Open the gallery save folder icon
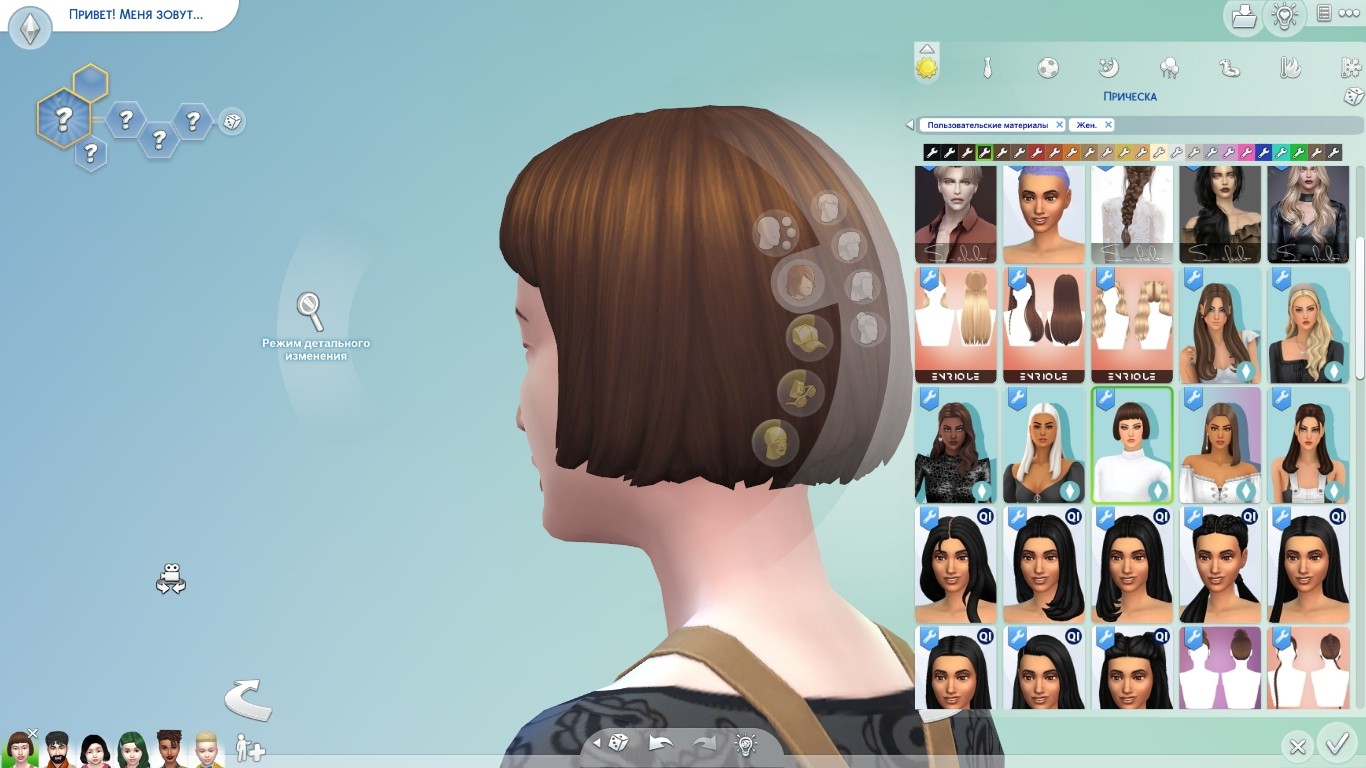Image resolution: width=1366 pixels, height=768 pixels. pos(1243,17)
